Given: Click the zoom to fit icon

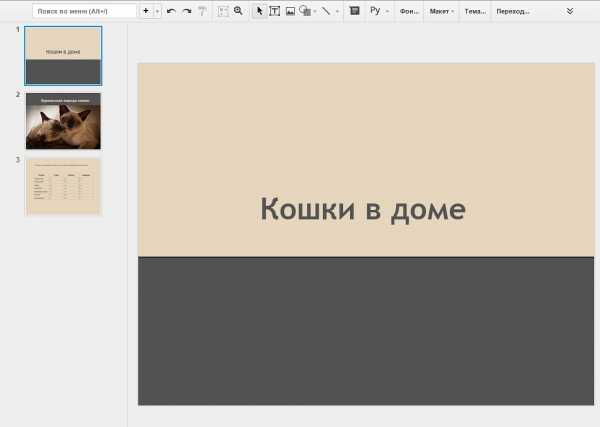Looking at the screenshot, I should click(223, 11).
